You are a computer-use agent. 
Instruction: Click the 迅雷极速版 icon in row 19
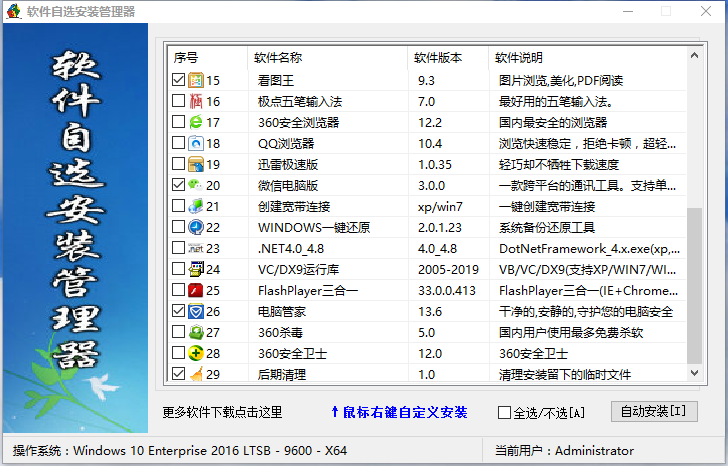[x=196, y=164]
